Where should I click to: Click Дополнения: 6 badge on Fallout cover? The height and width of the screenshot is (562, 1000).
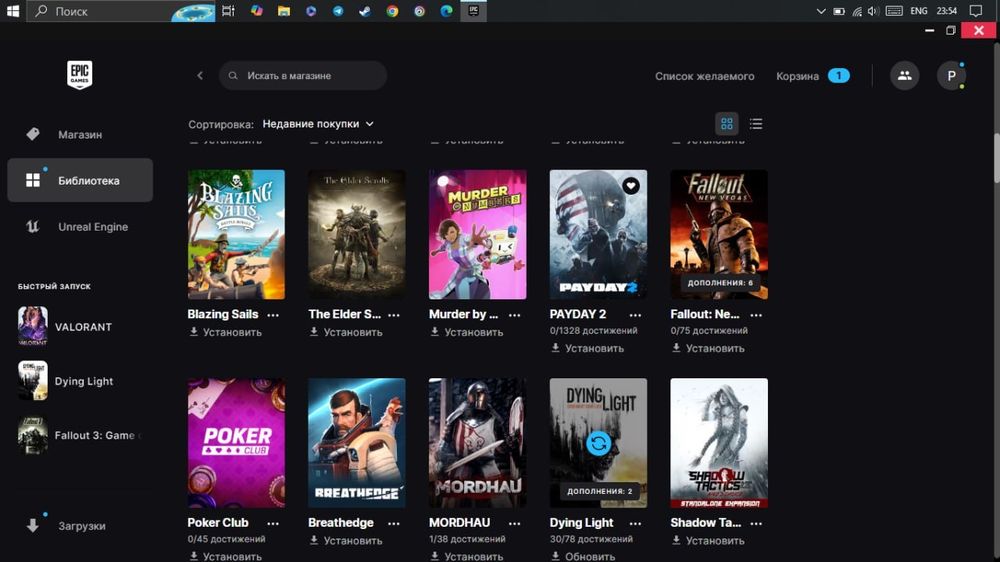[719, 283]
